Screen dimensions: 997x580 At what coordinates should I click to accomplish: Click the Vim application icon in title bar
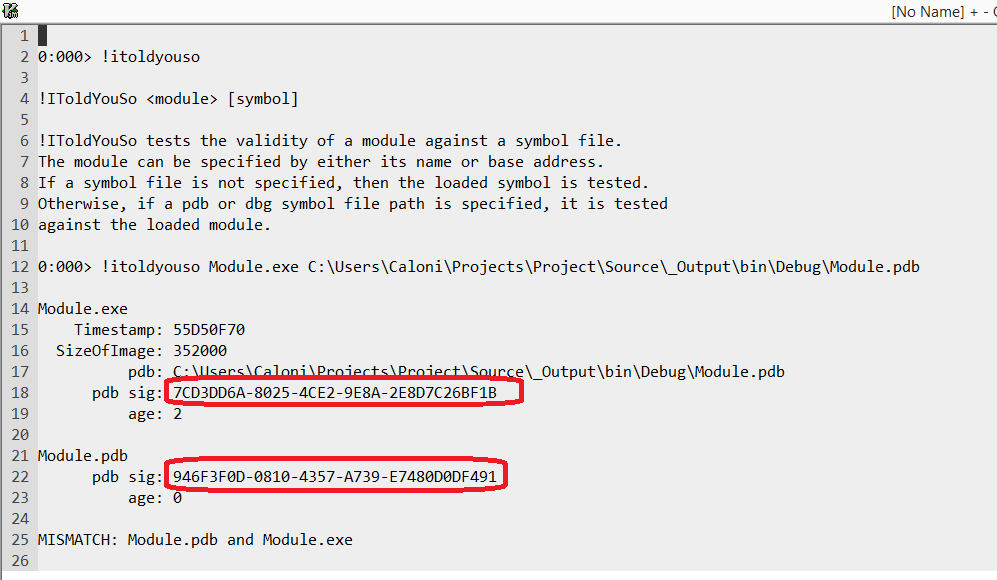pyautogui.click(x=11, y=11)
